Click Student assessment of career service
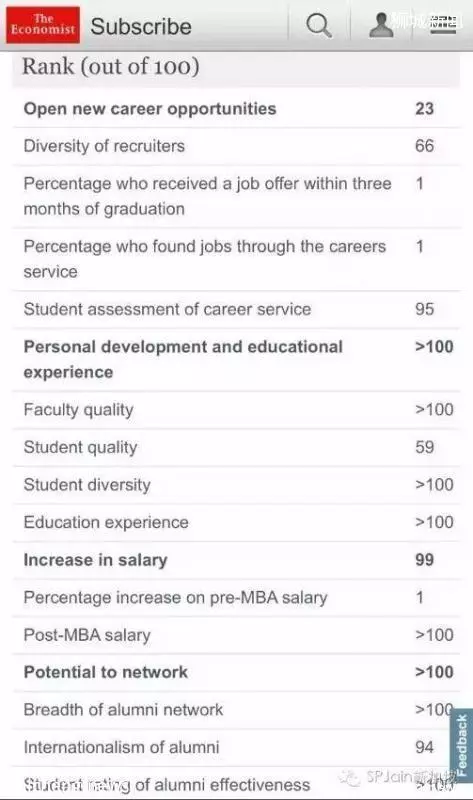473x800 pixels. point(236,309)
